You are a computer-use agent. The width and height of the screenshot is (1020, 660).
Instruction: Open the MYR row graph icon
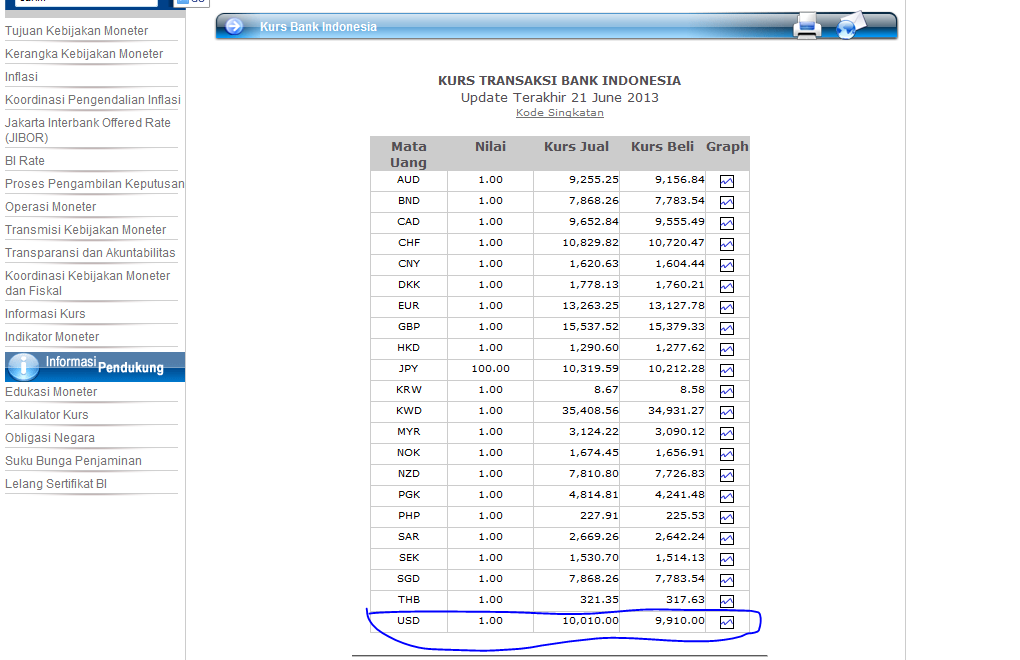coord(727,433)
